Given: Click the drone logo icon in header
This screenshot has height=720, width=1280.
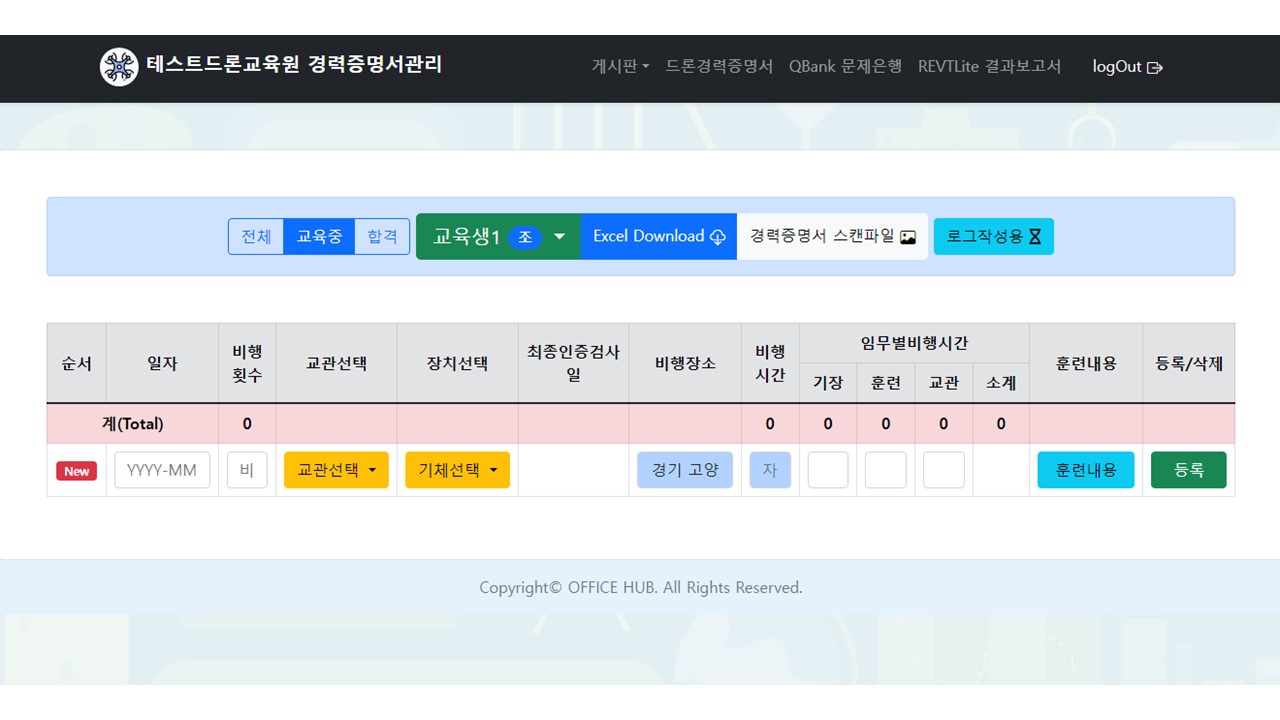Looking at the screenshot, I should pyautogui.click(x=119, y=67).
